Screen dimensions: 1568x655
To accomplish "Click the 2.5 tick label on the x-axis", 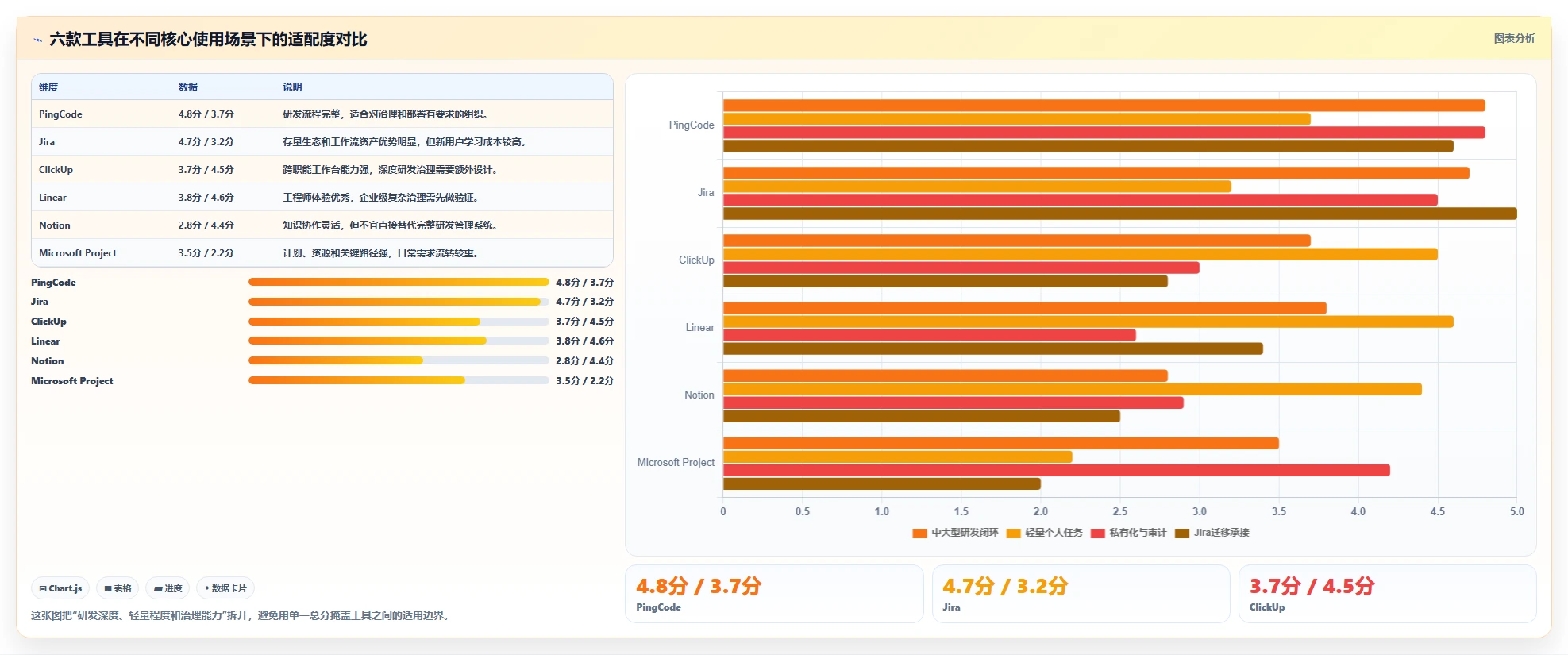I will pyautogui.click(x=1119, y=512).
